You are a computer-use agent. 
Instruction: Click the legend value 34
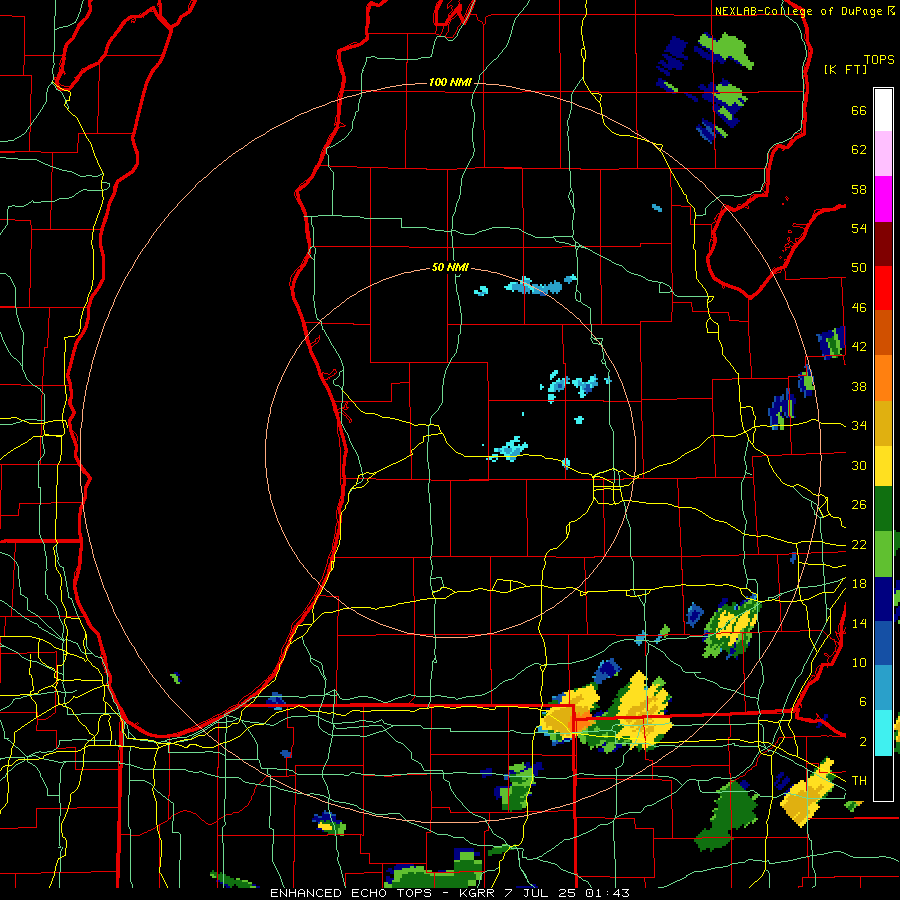coord(859,425)
